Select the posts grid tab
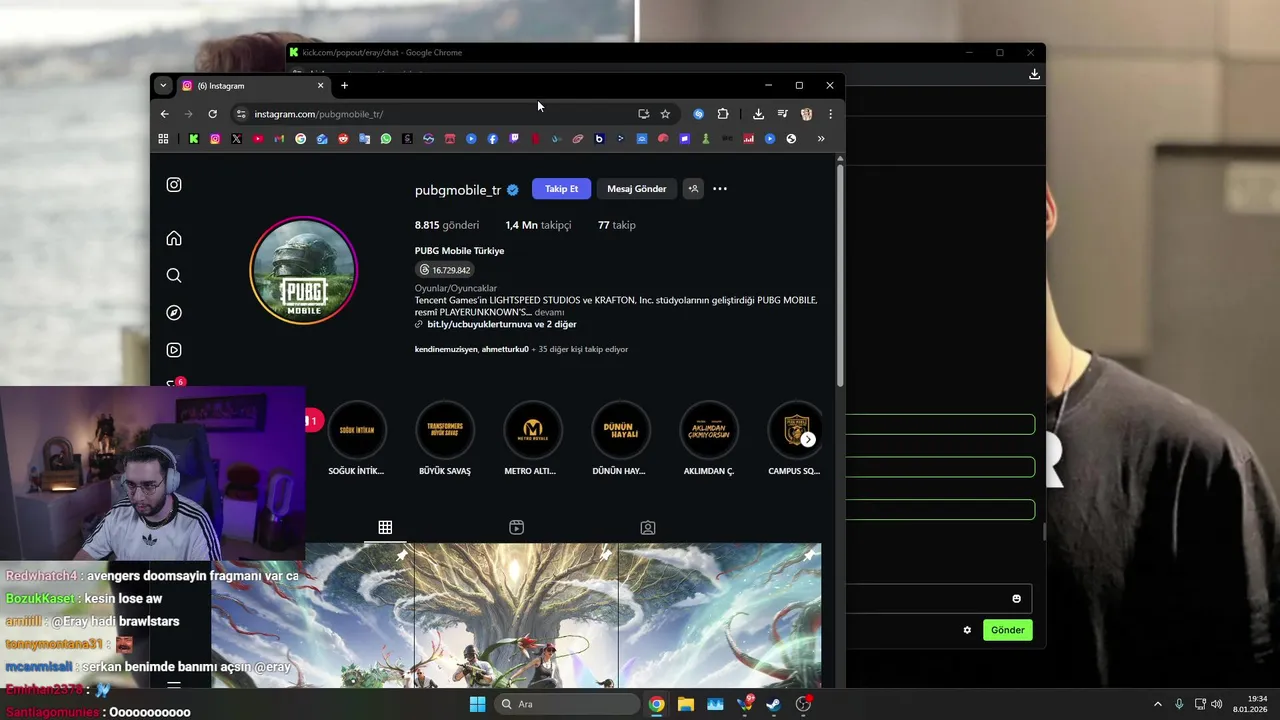1280x720 pixels. (385, 527)
